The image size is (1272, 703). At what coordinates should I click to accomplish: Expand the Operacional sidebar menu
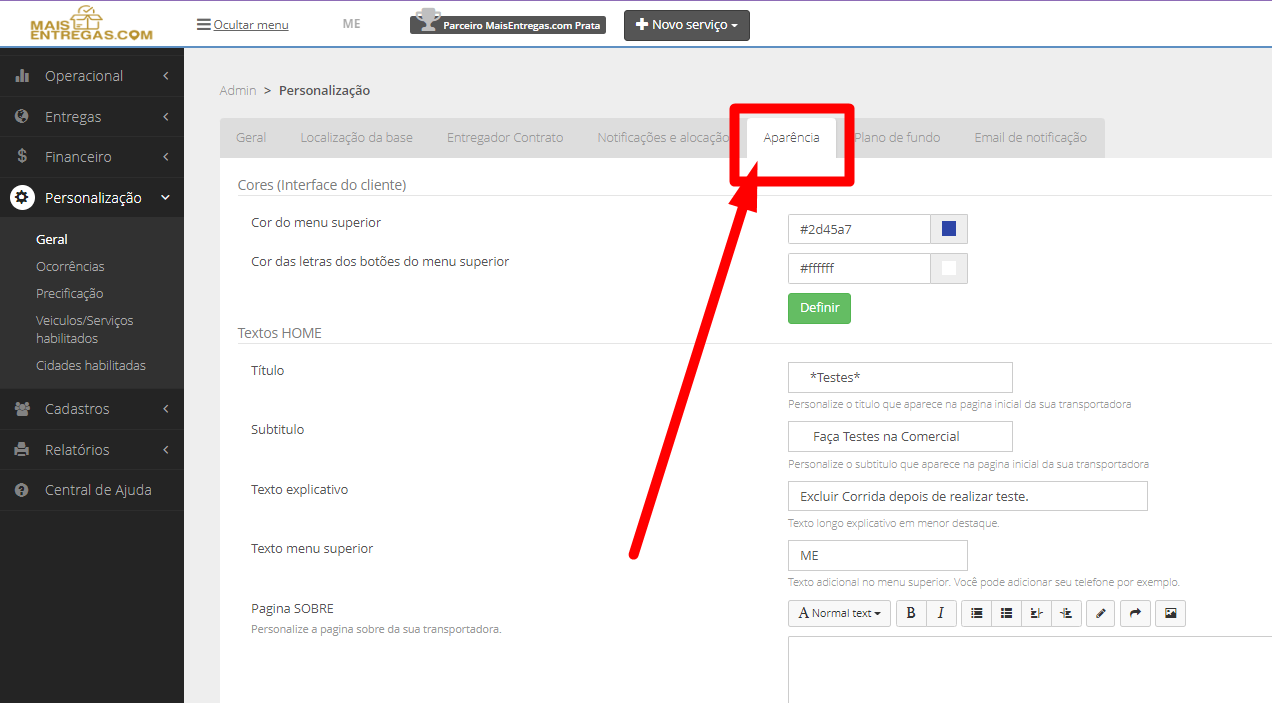92,76
